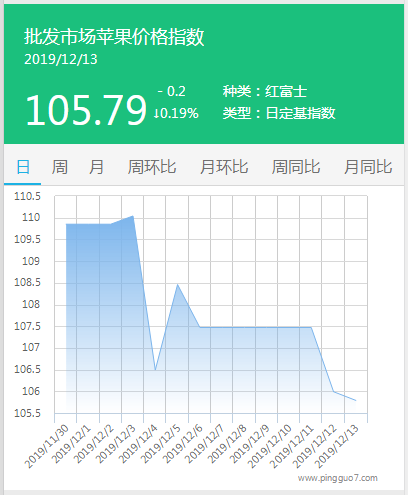408x495 pixels.
Task: Click the y-axis label 106
Action: (31, 391)
